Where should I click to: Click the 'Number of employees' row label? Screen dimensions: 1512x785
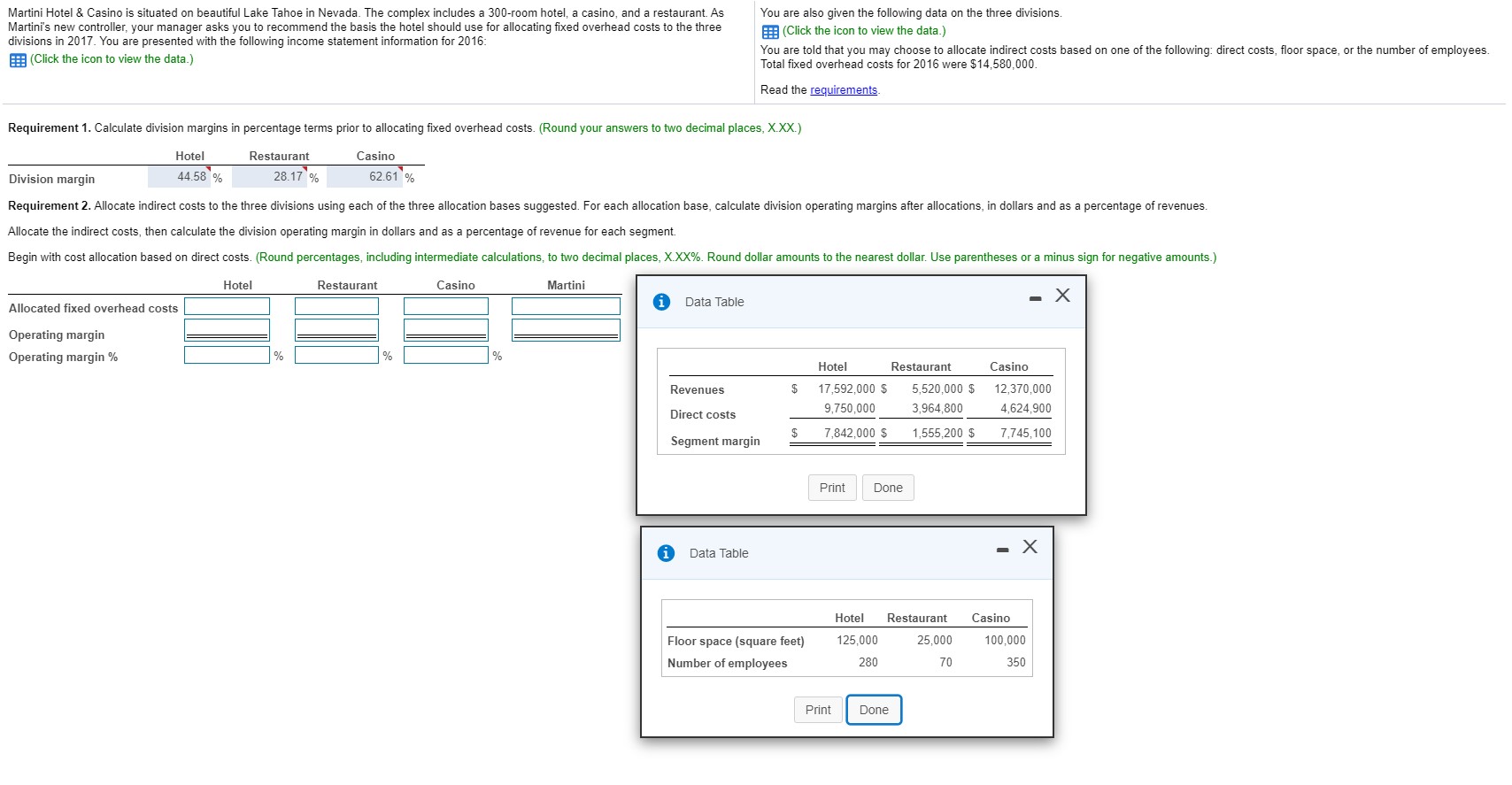(x=727, y=664)
